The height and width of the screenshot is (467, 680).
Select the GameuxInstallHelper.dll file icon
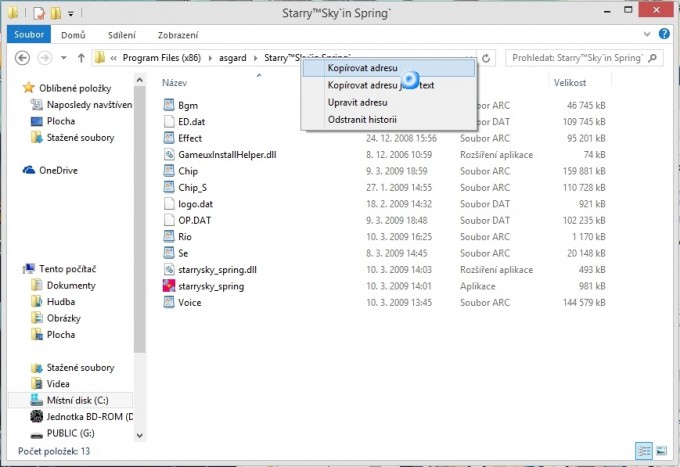coord(169,154)
